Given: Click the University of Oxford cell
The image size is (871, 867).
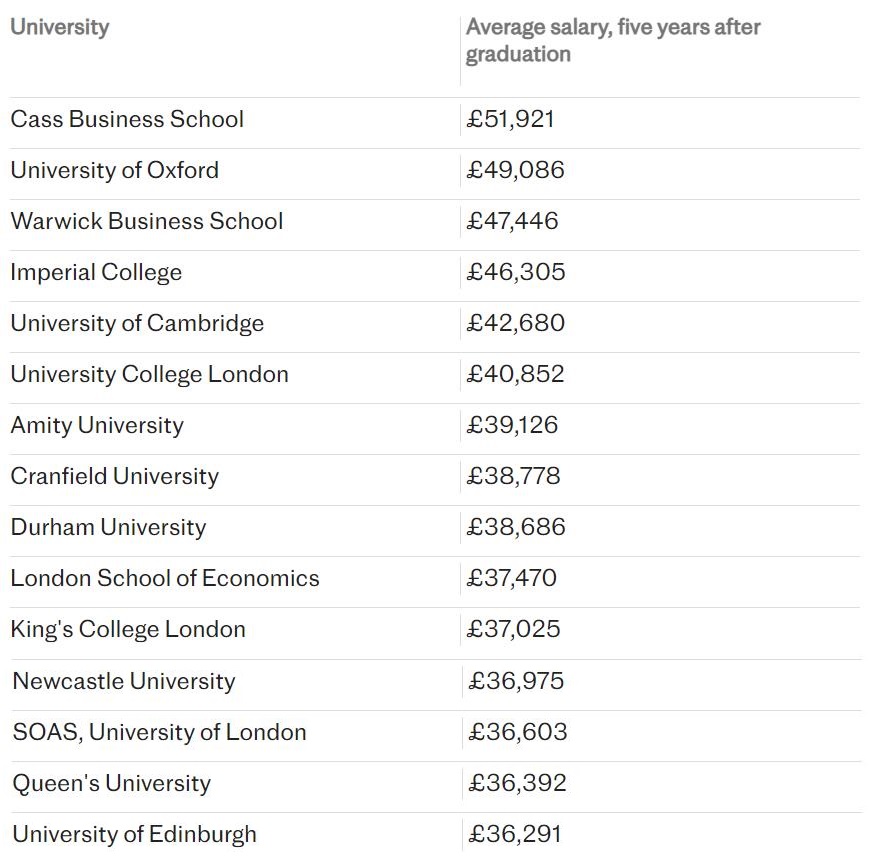Looking at the screenshot, I should (115, 170).
